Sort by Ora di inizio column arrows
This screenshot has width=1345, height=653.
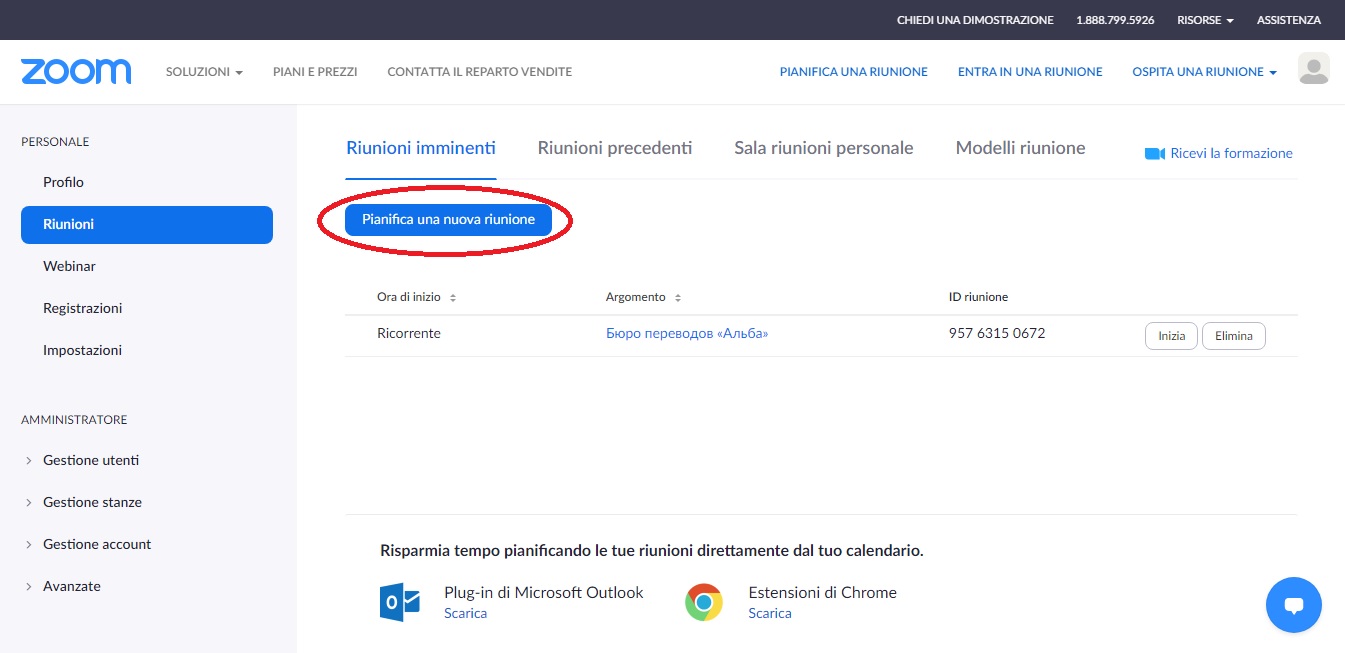(x=453, y=298)
